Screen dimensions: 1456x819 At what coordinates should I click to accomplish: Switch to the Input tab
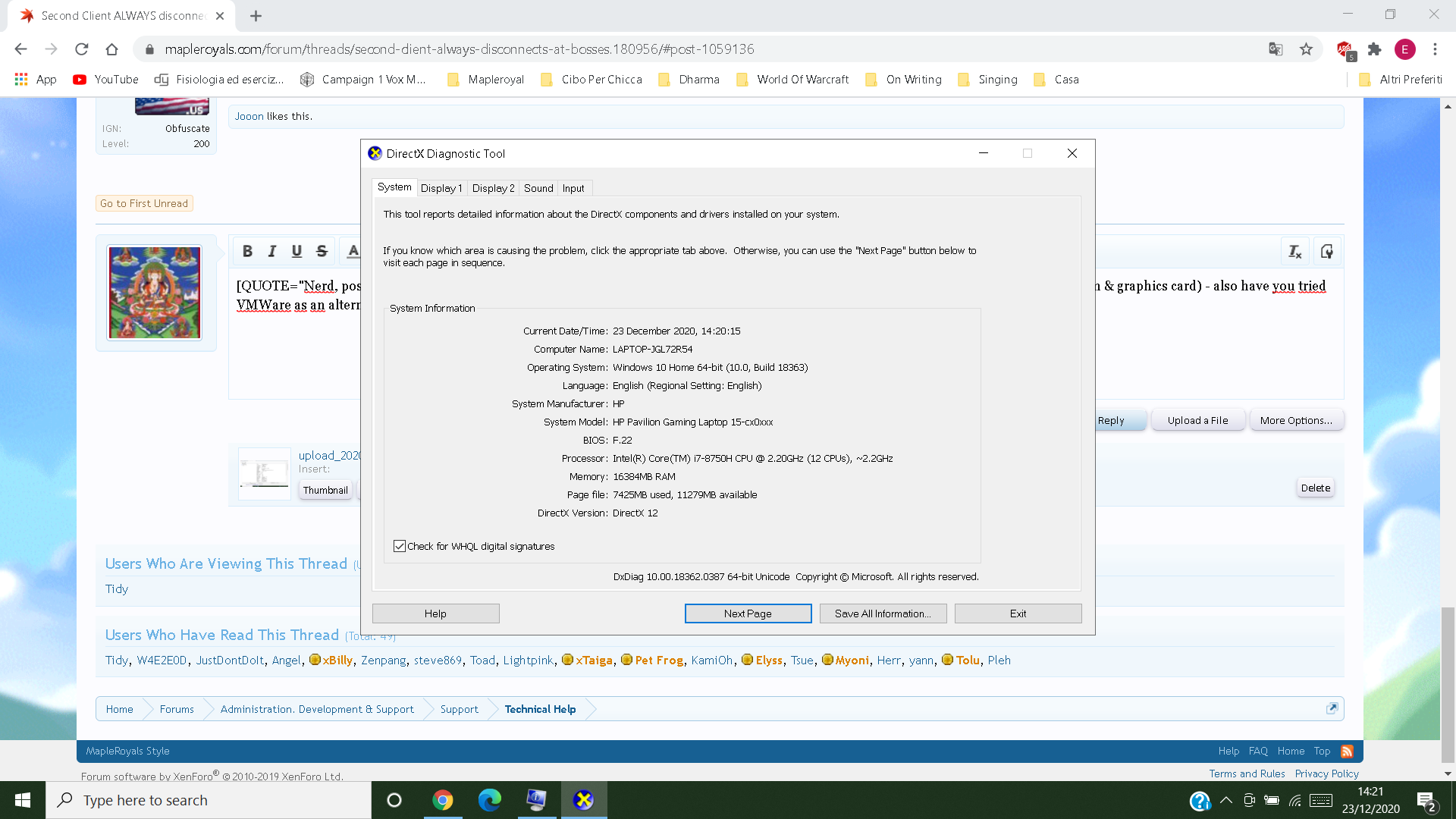point(573,188)
